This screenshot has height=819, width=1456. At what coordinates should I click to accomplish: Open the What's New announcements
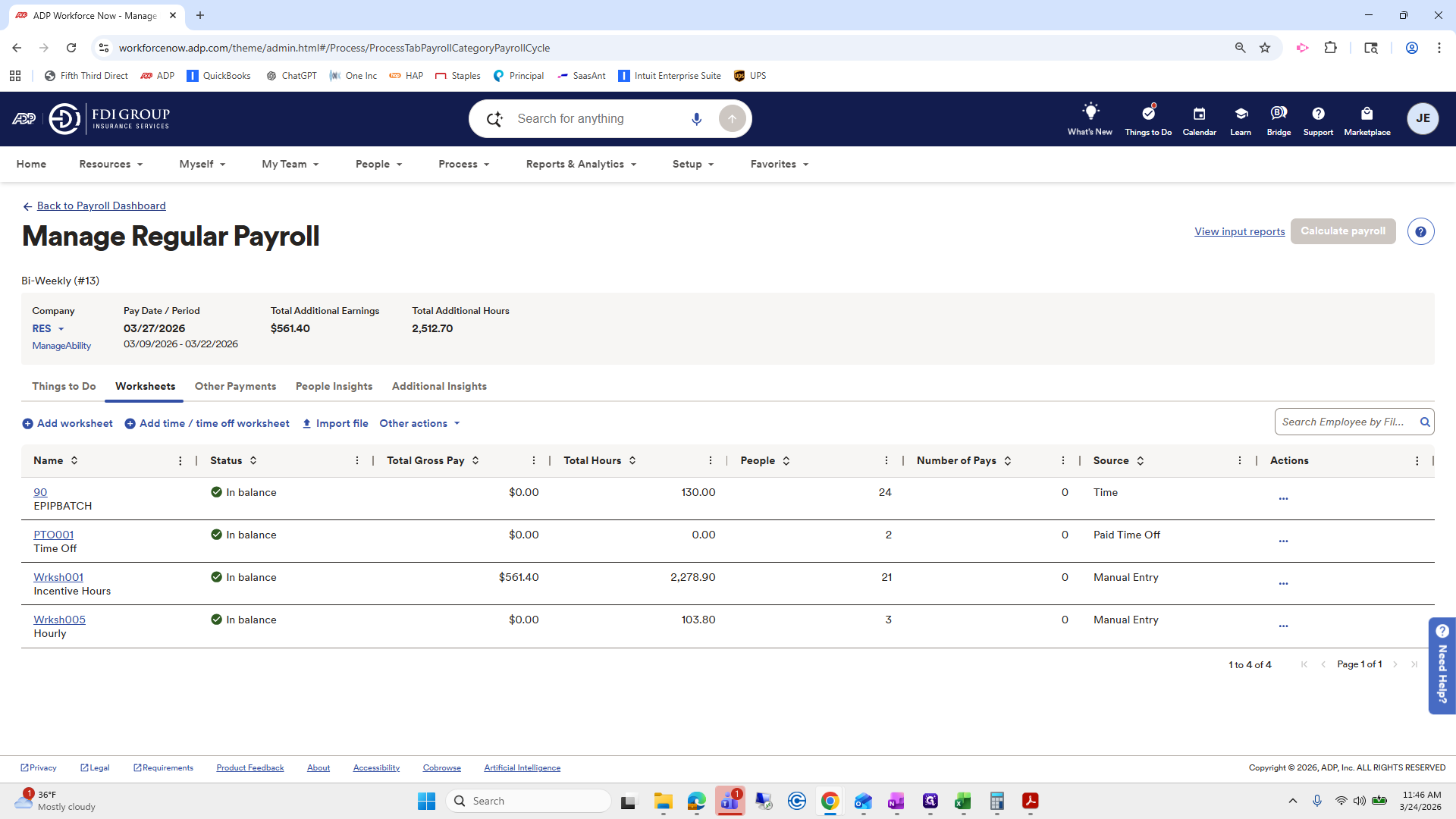coord(1089,118)
